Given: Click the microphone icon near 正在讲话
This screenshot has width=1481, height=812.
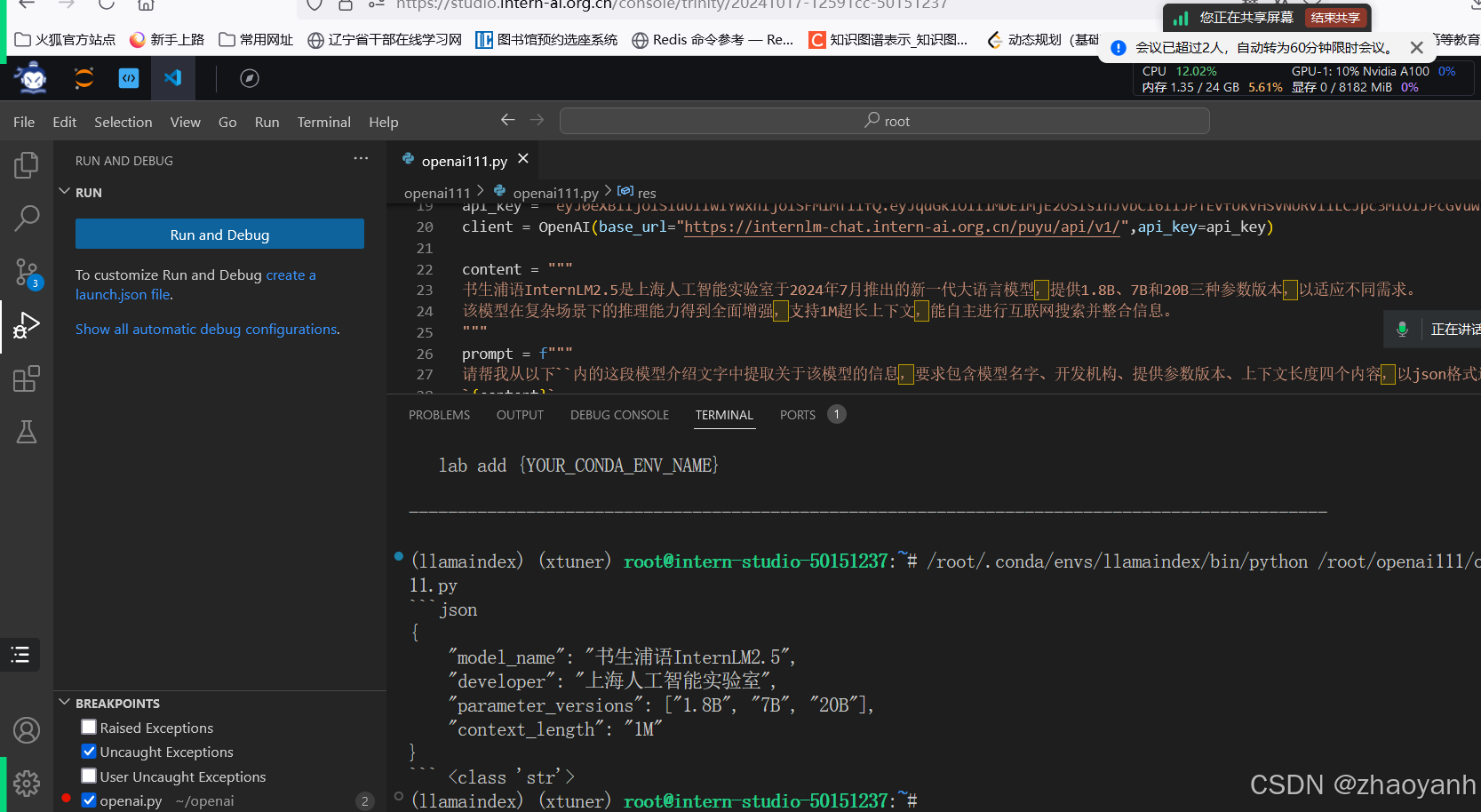Looking at the screenshot, I should (x=1402, y=329).
